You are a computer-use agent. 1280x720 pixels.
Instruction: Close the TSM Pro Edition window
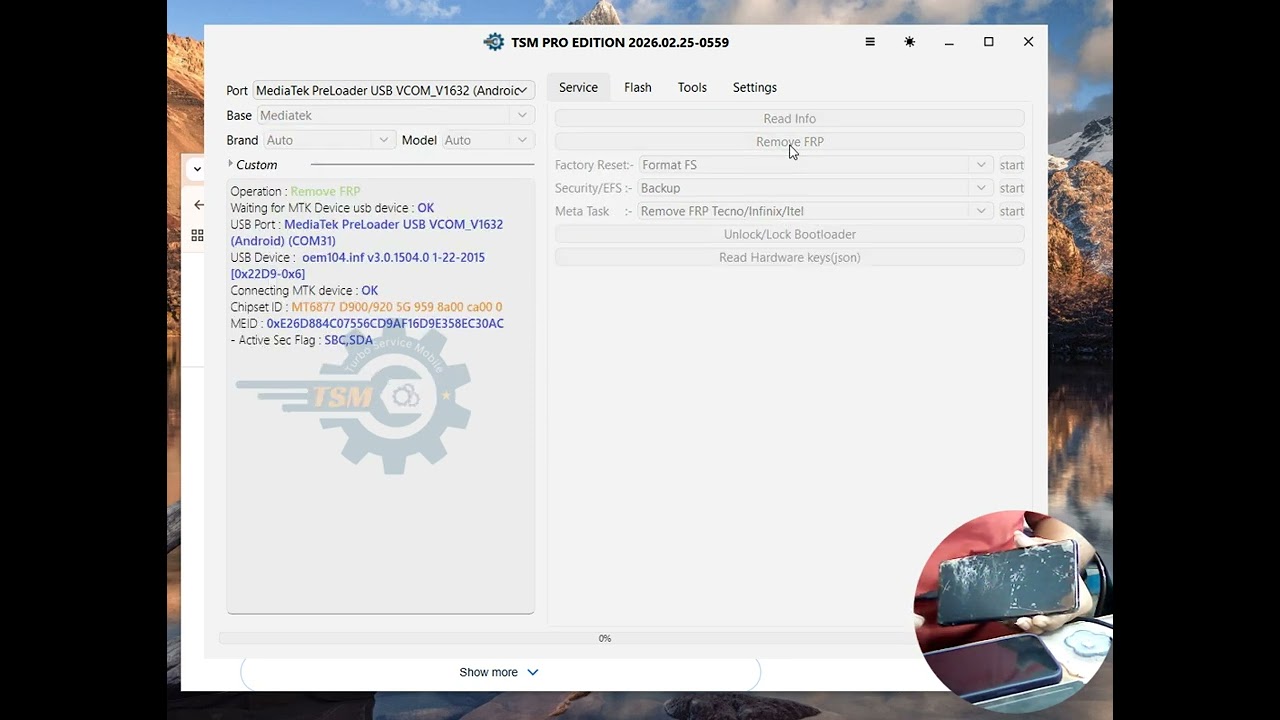[1028, 42]
